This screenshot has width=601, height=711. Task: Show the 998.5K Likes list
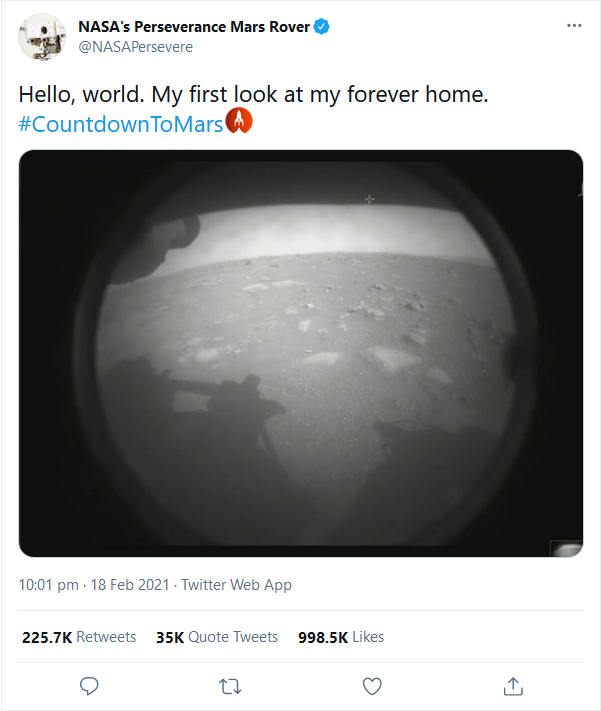340,637
